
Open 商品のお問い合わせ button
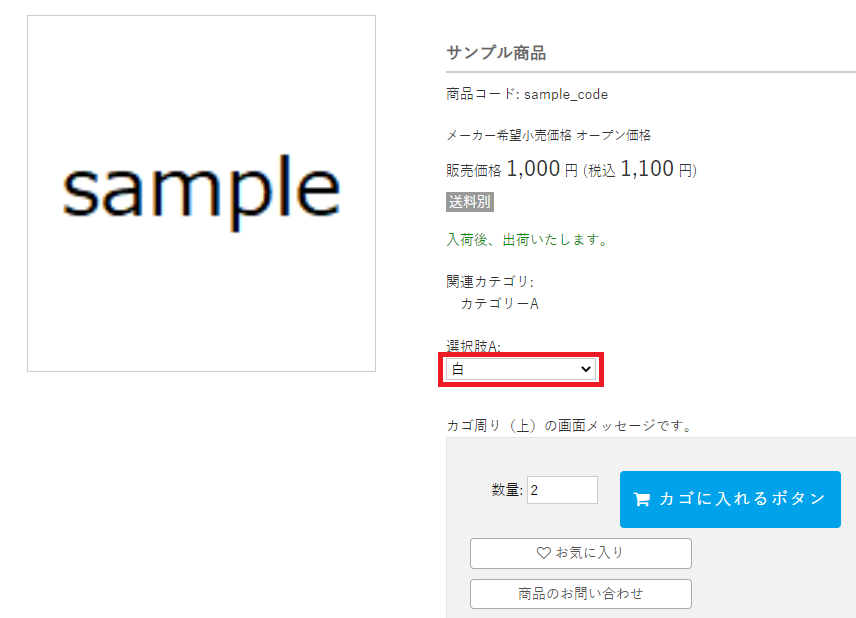pos(580,593)
